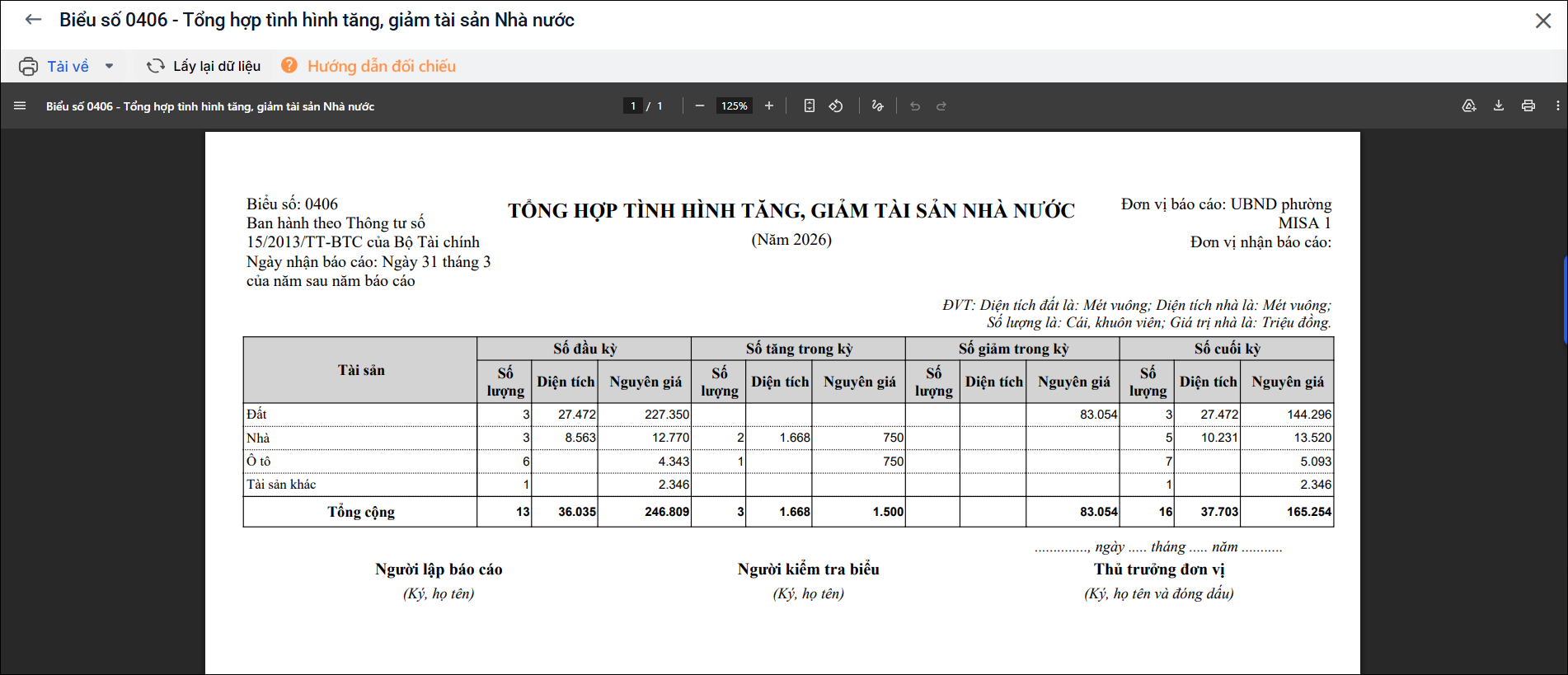
Task: Click the fit to page icon
Action: (810, 105)
